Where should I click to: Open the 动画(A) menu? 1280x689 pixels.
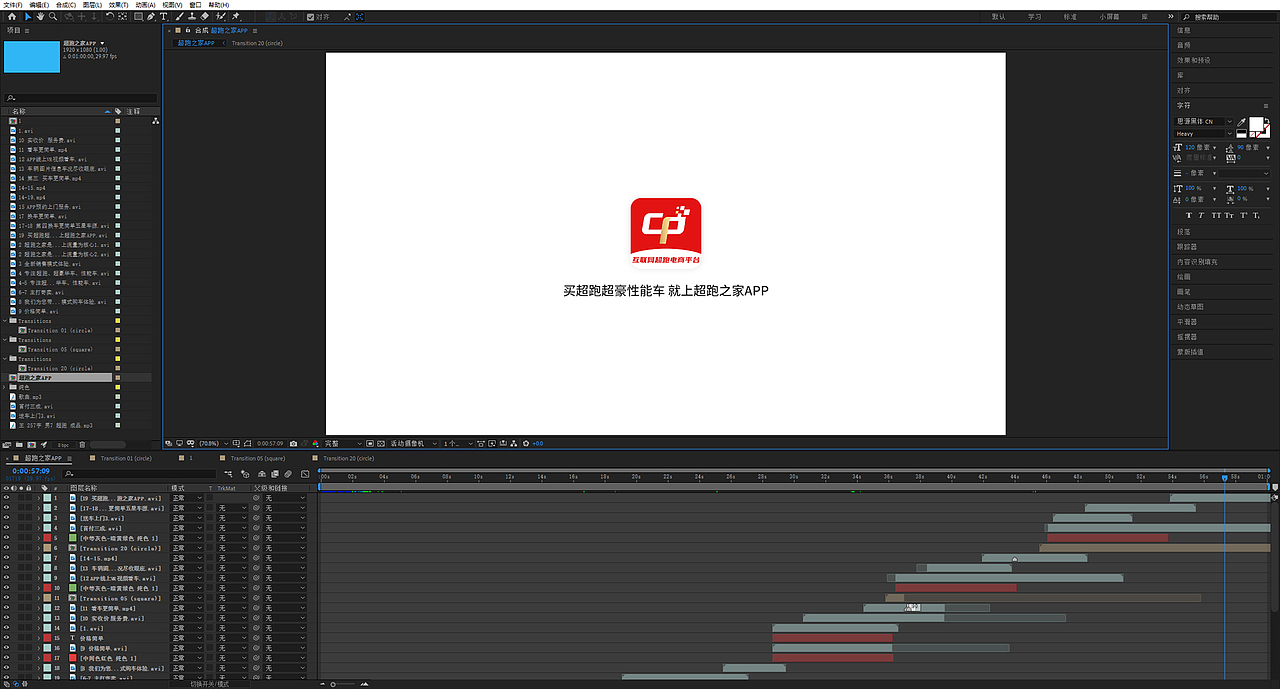pos(145,5)
